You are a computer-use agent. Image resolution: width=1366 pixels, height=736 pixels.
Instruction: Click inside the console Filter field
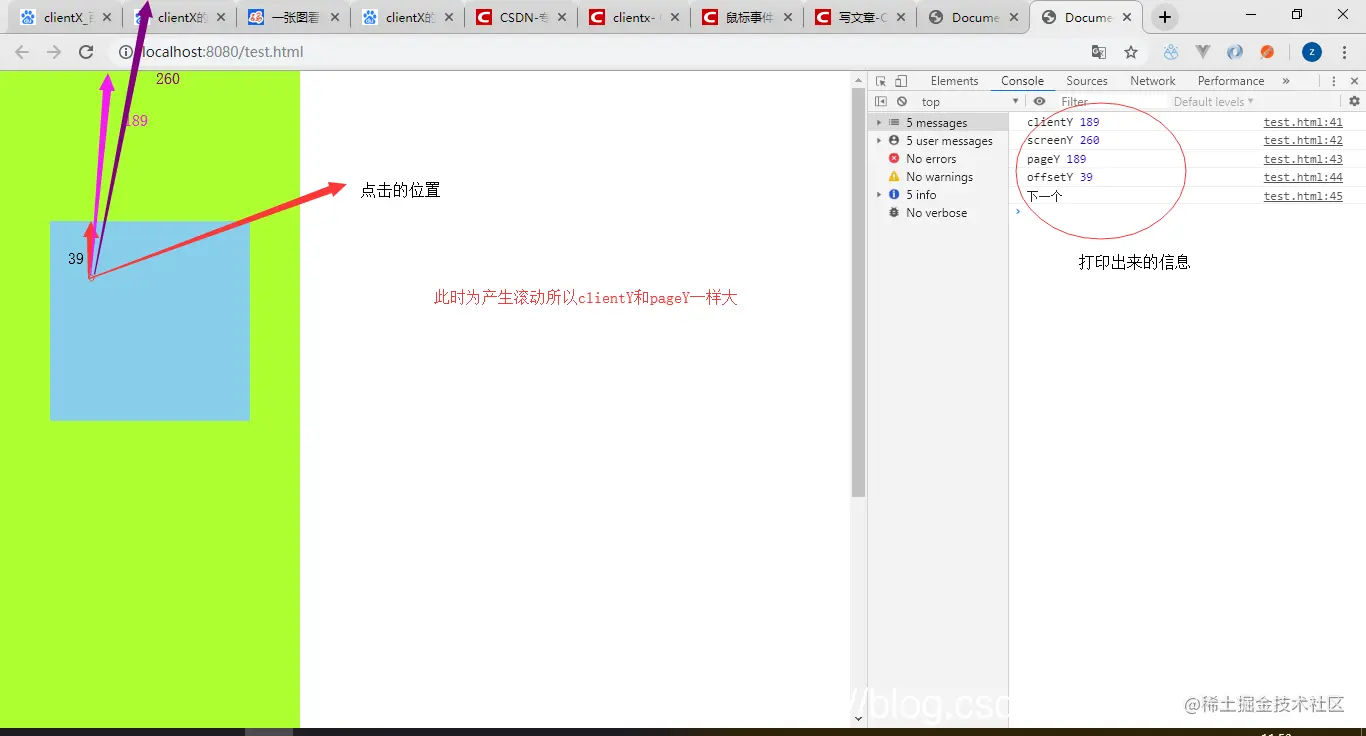(x=1090, y=101)
